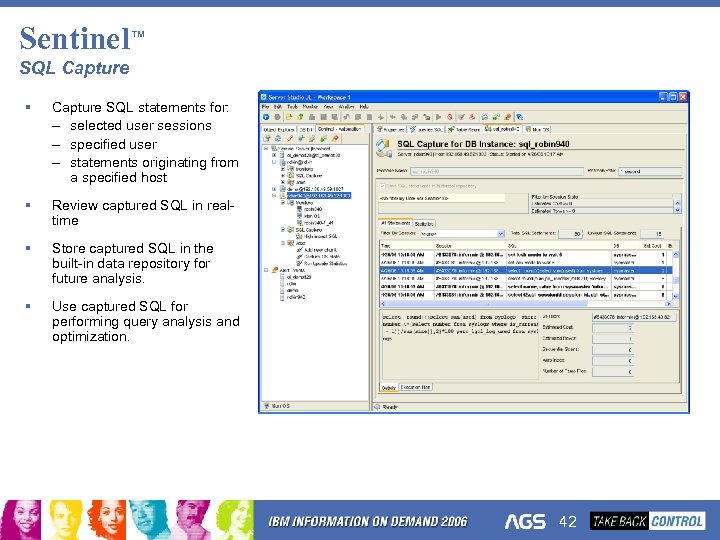Collapse the expanded SQL Capture tree node
720x540 pixels.
[283, 229]
